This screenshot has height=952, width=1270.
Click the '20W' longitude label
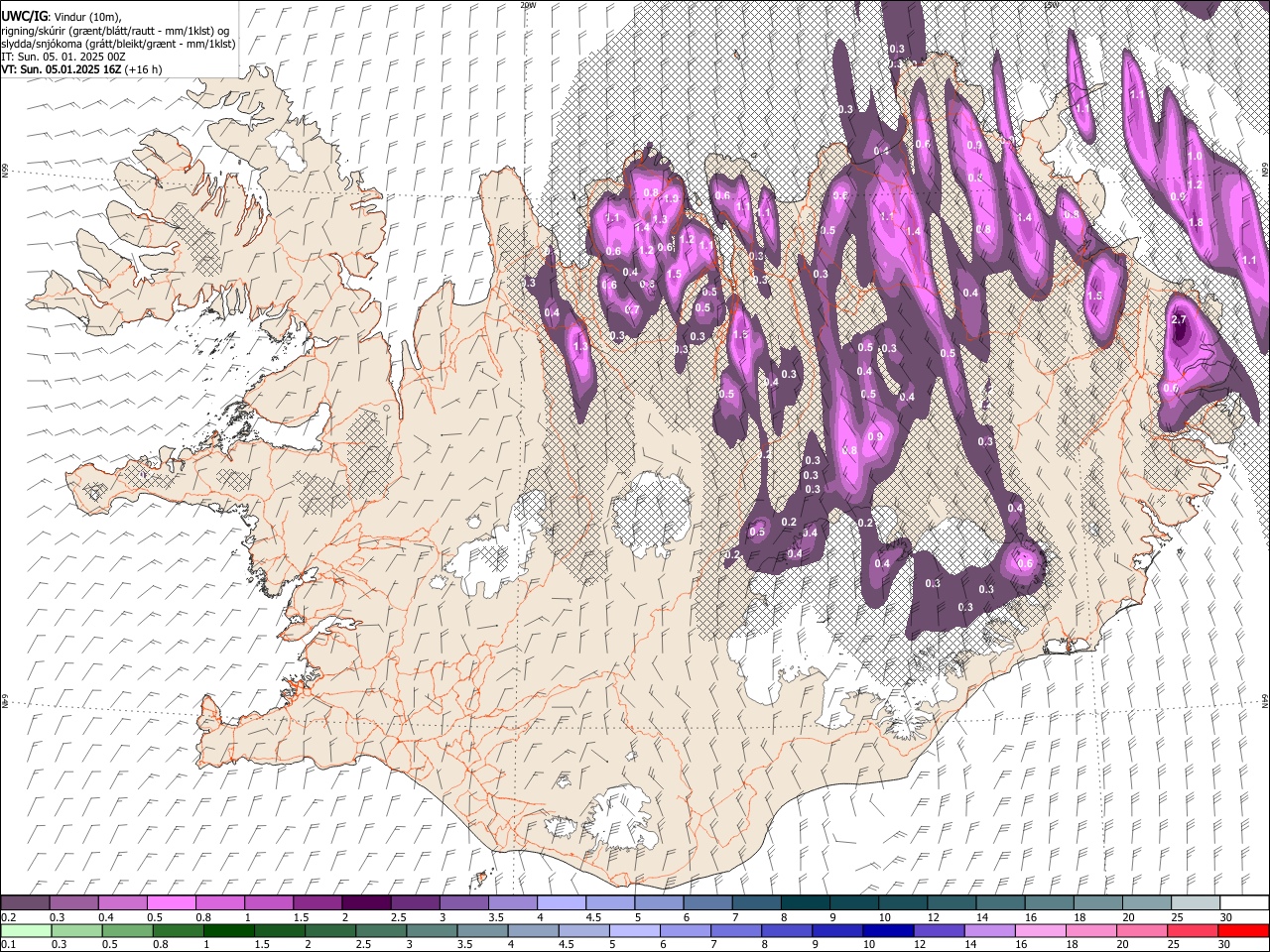pos(528,5)
